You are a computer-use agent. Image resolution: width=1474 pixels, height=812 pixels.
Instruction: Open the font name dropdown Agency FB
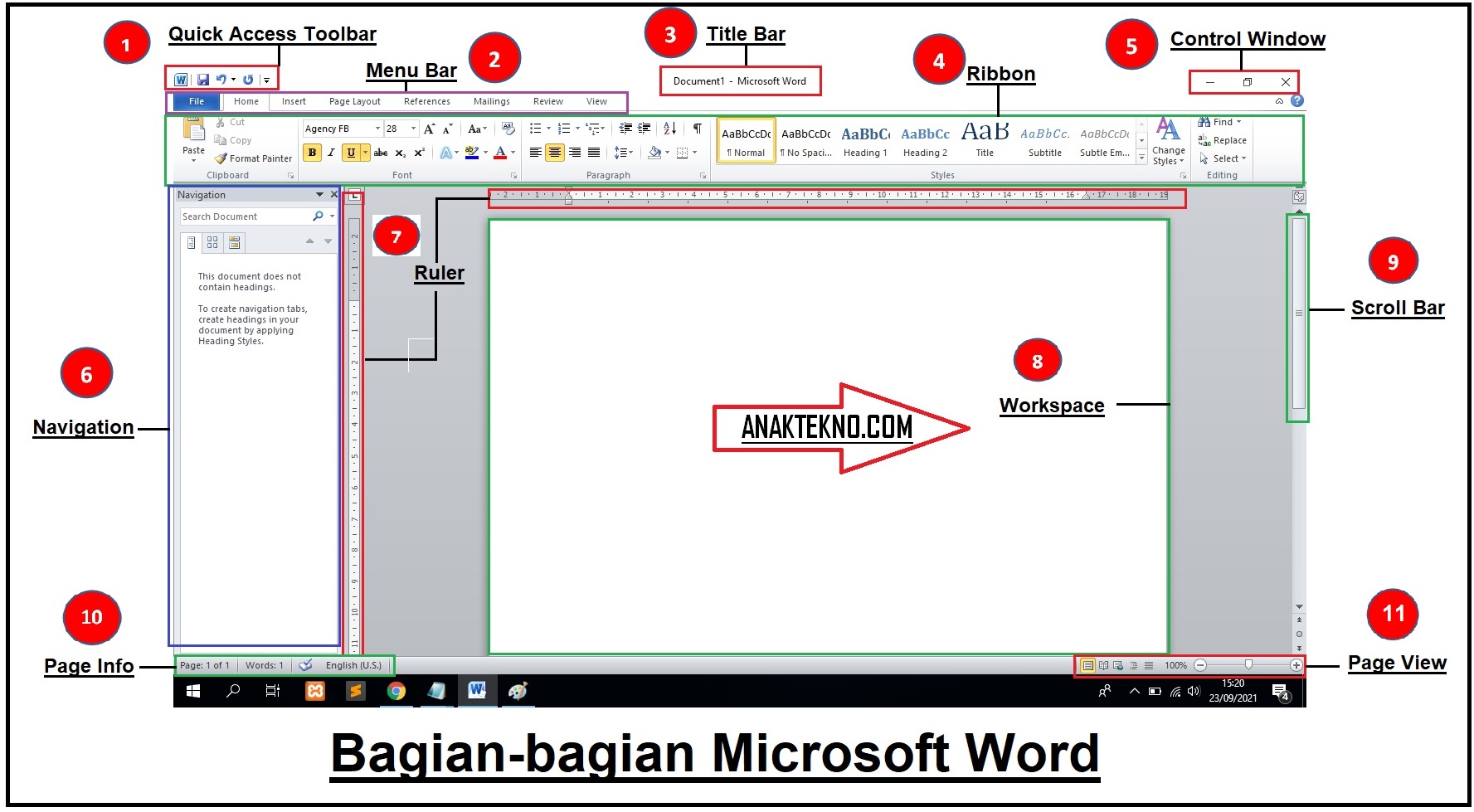[x=377, y=129]
